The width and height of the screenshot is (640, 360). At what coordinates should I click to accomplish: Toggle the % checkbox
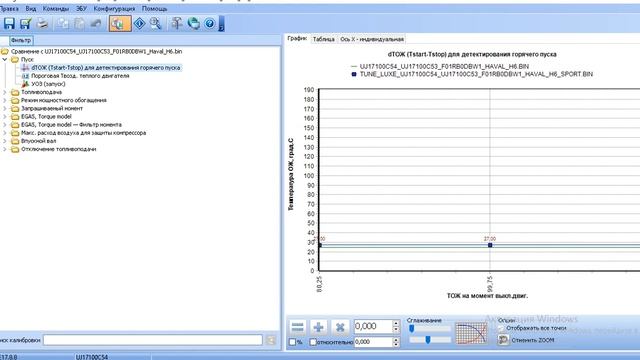(x=292, y=342)
